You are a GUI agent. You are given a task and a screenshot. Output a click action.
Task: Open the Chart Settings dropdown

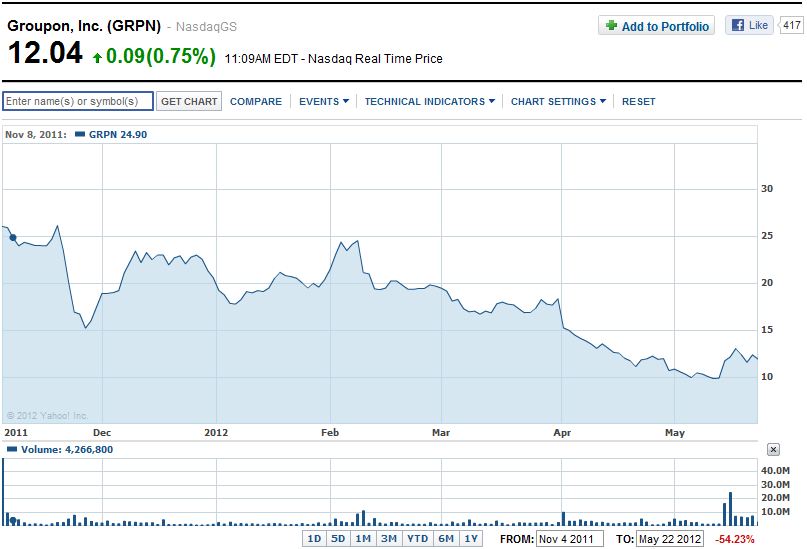[x=558, y=101]
